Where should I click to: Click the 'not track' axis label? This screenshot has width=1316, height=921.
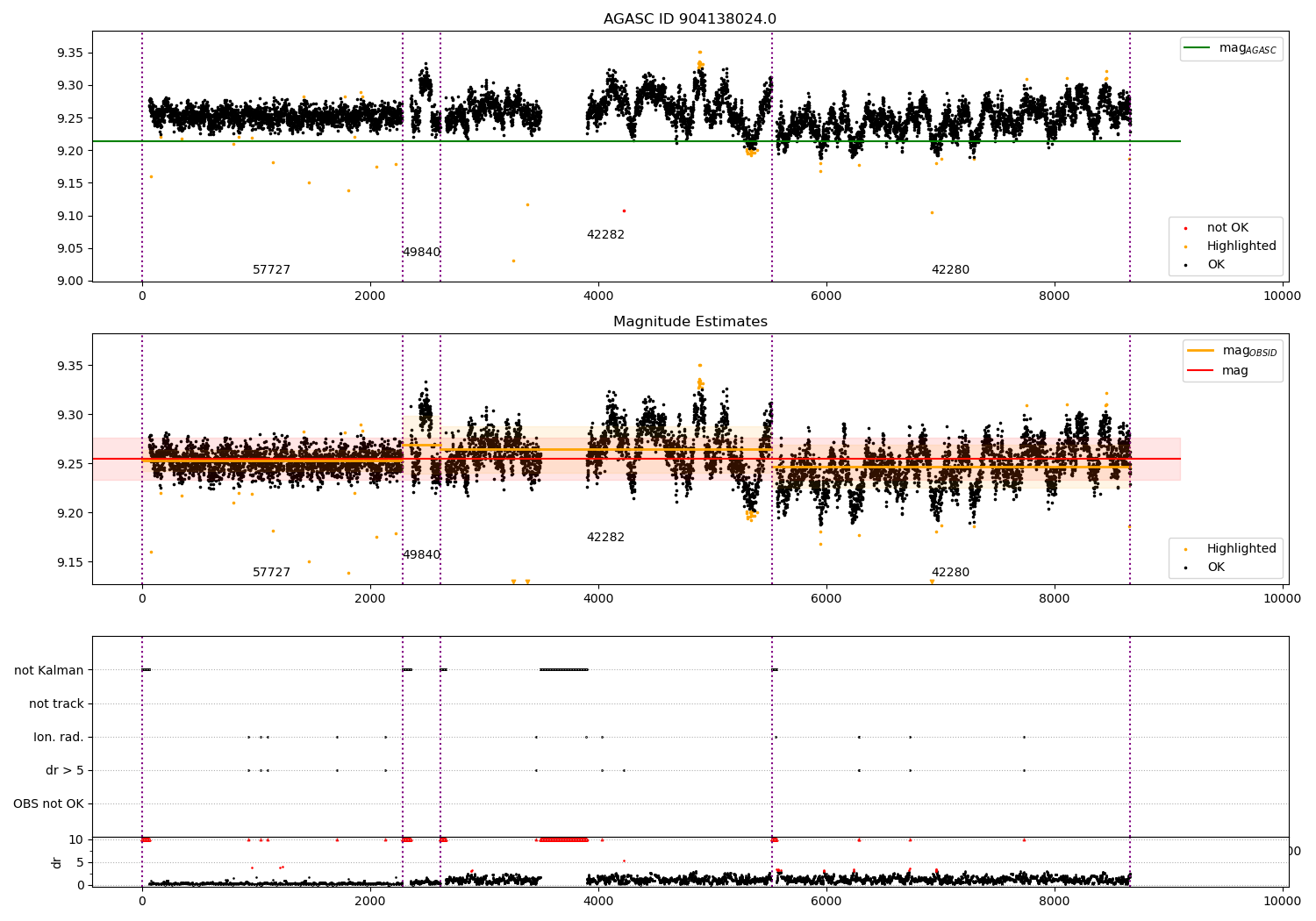coord(56,704)
